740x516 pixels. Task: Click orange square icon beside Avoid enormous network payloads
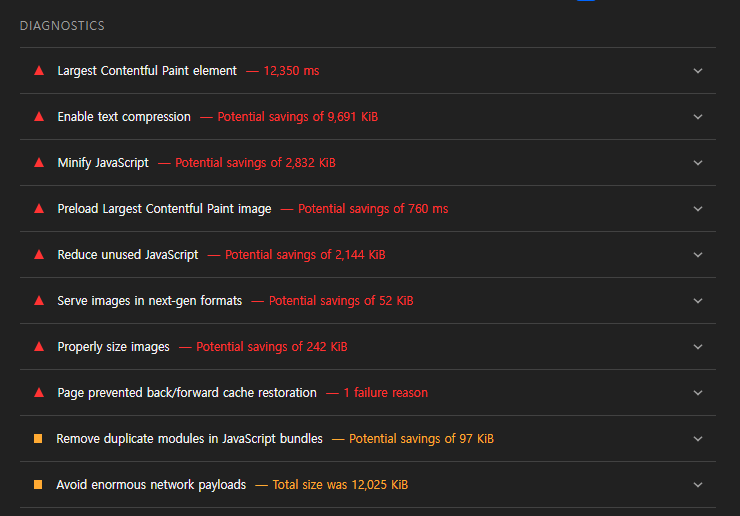(x=38, y=485)
